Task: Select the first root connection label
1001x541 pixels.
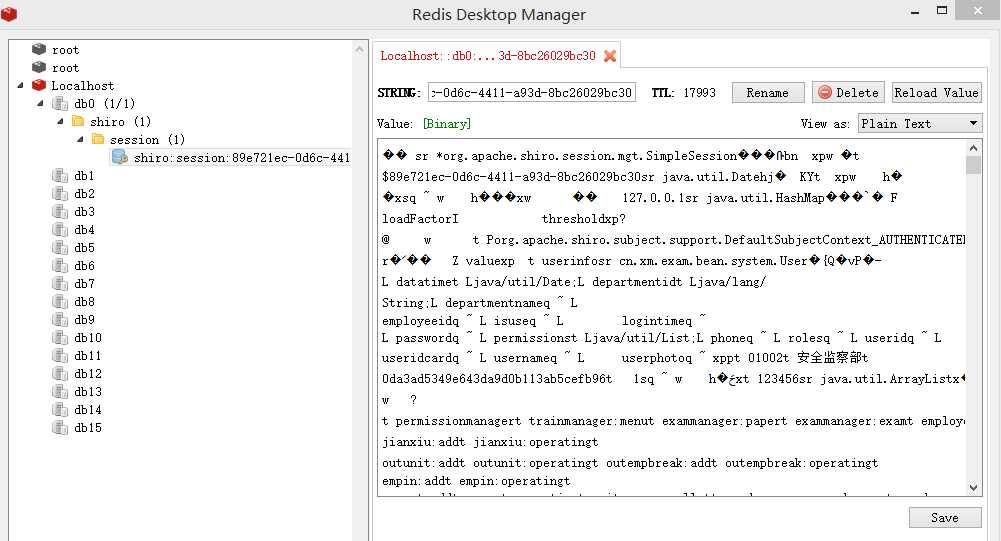Action: click(66, 50)
